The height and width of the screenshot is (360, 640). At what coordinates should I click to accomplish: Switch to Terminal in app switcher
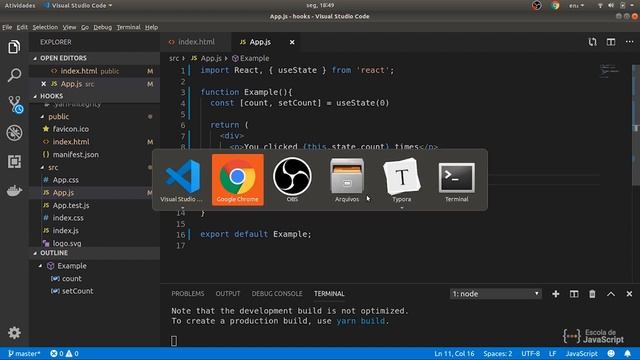[x=456, y=180]
